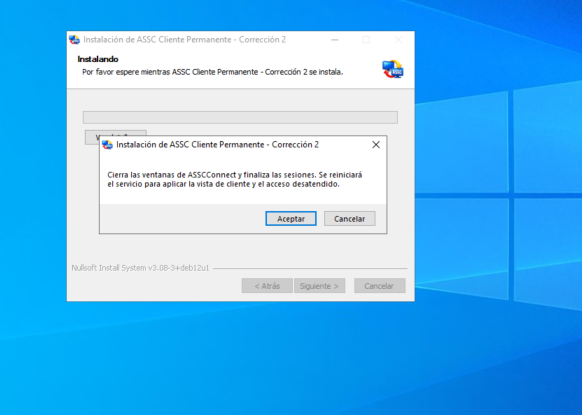Click the installer's bottom Cancelar button
The width and height of the screenshot is (582, 415).
[x=379, y=286]
